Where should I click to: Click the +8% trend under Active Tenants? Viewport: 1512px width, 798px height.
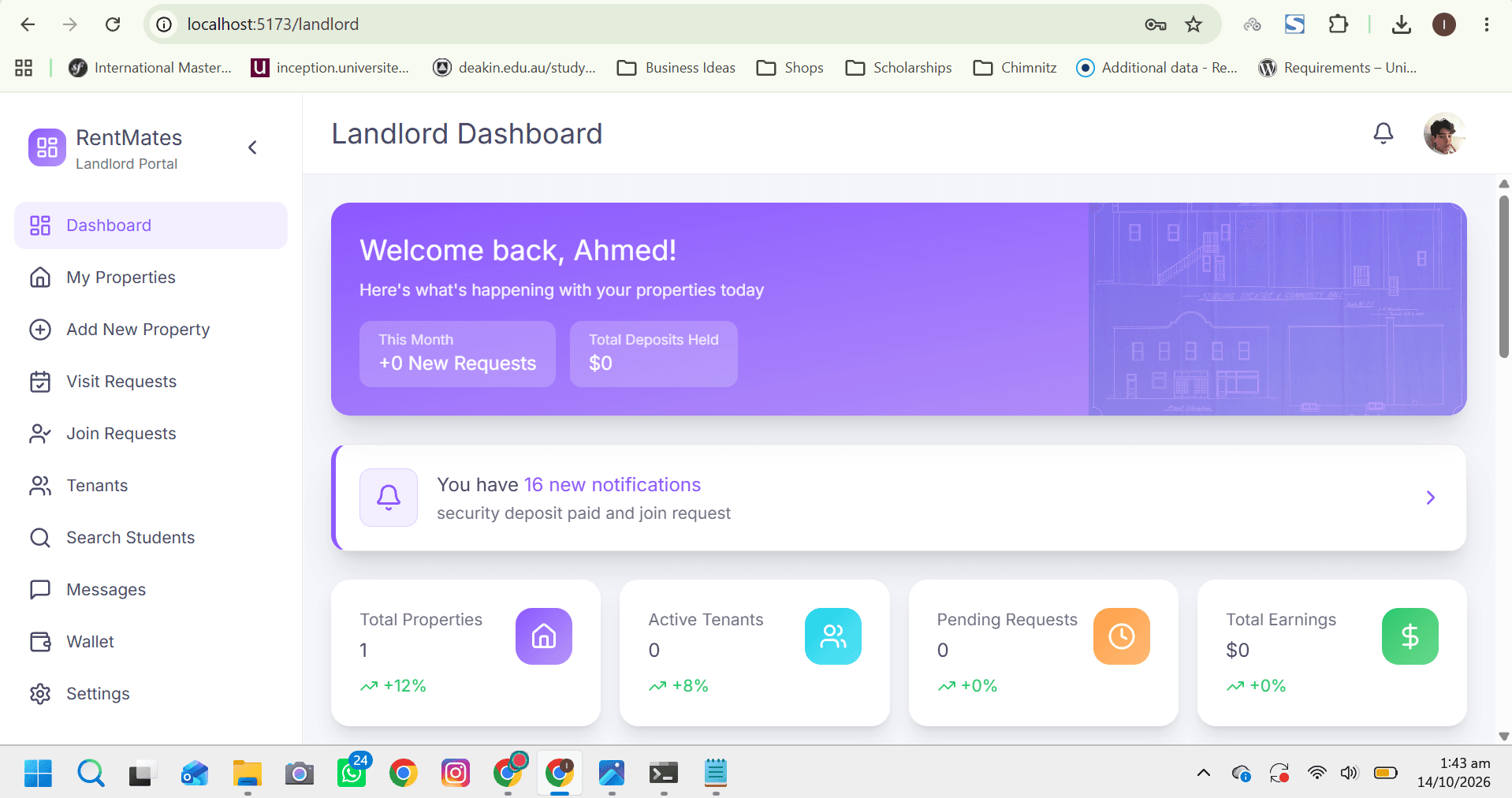tap(679, 686)
